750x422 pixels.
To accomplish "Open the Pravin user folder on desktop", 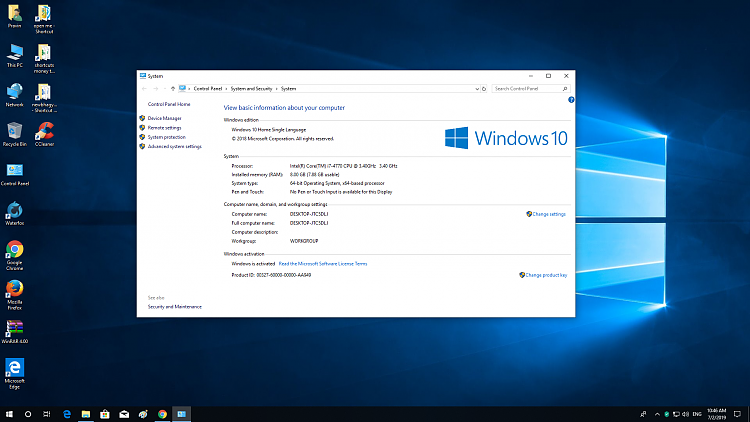I will click(x=14, y=16).
